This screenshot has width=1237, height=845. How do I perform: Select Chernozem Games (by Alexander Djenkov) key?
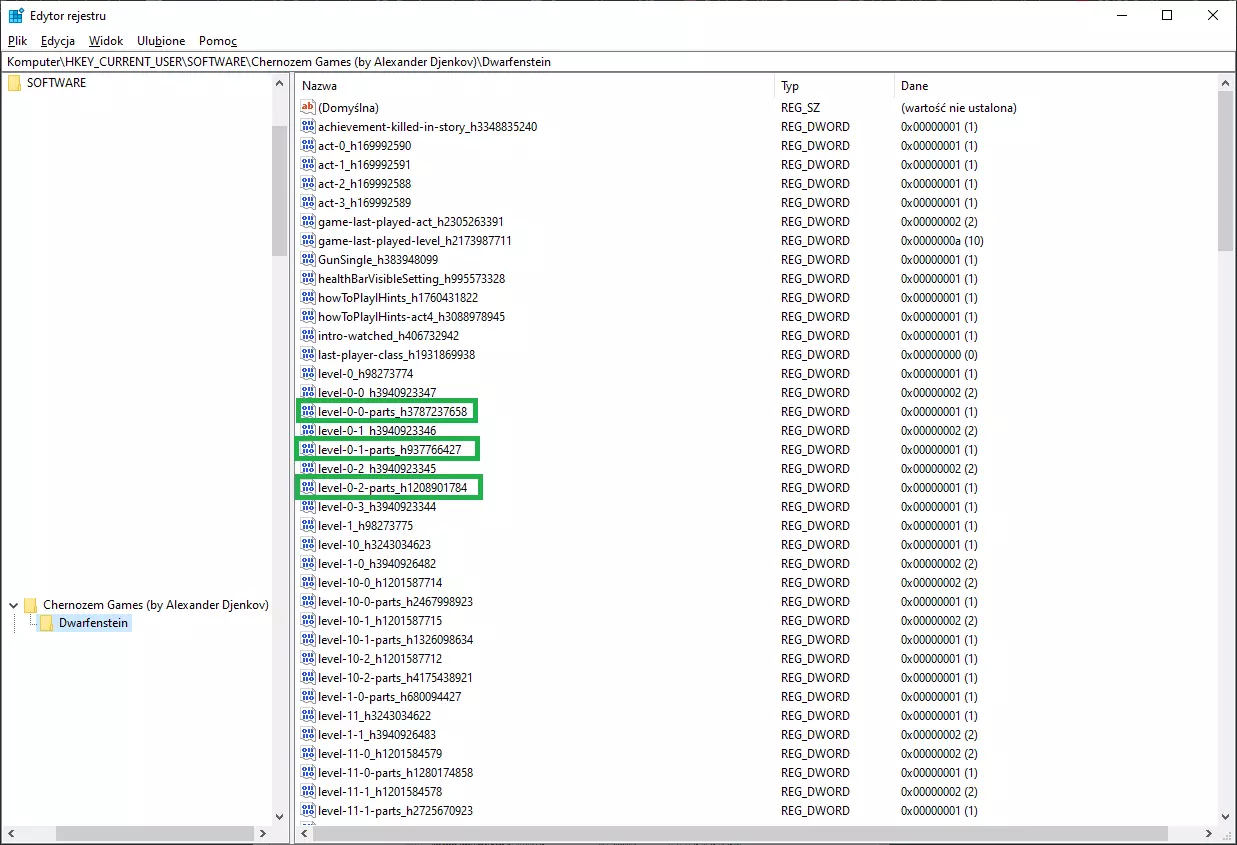pos(156,605)
